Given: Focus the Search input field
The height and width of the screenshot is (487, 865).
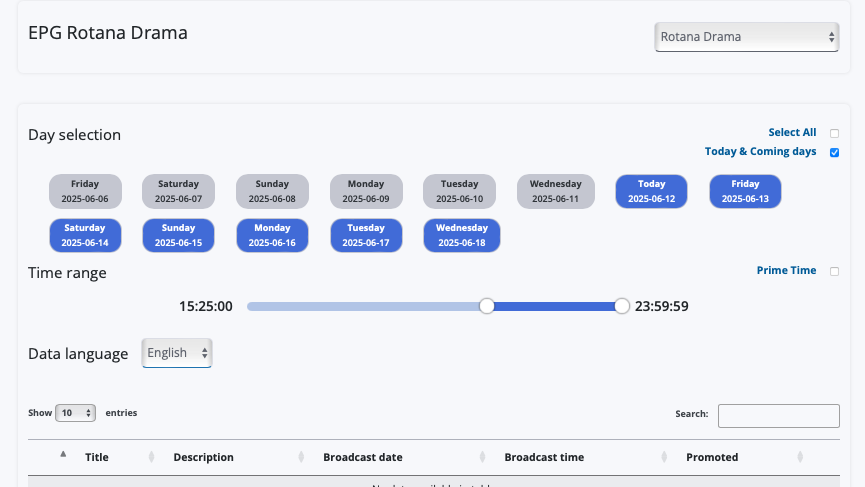Looking at the screenshot, I should tap(778, 416).
